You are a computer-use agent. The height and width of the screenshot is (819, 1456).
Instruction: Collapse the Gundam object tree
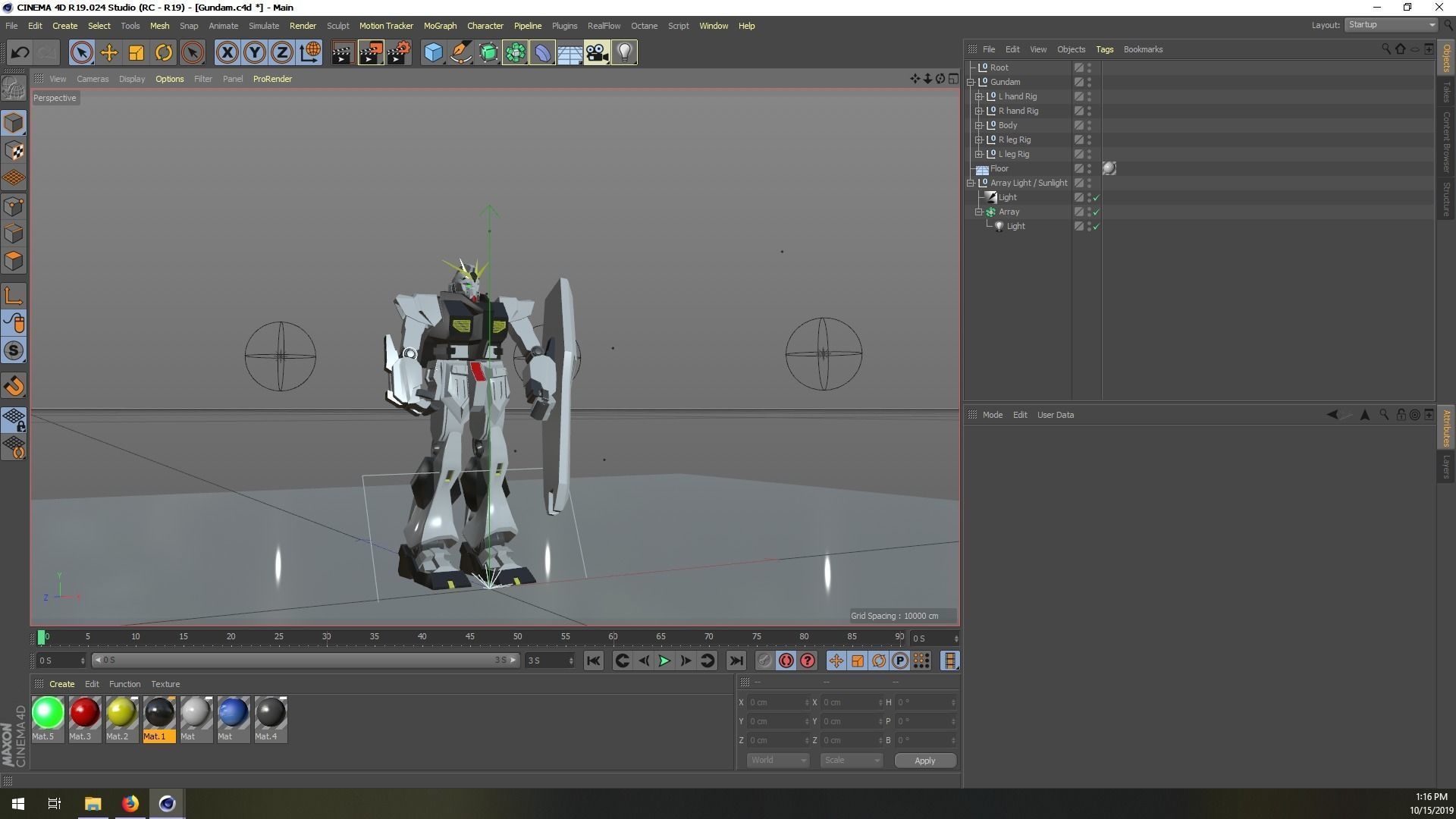(x=970, y=82)
